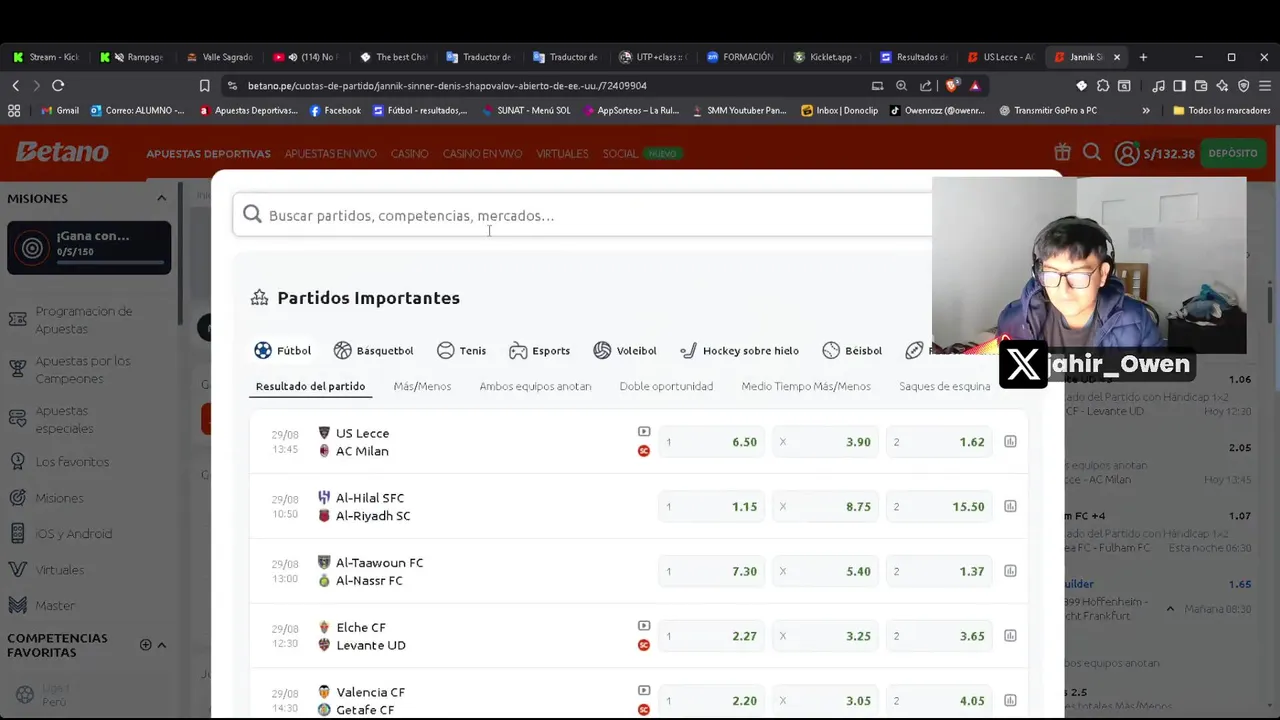Open Programación de Apuestas sidebar link
The height and width of the screenshot is (720, 1280).
tap(84, 320)
